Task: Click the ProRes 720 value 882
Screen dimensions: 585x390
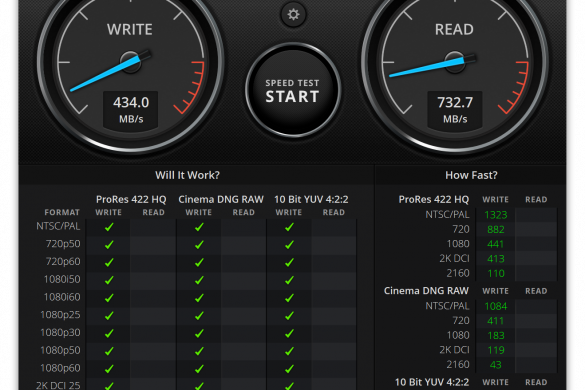Action: pyautogui.click(x=495, y=230)
